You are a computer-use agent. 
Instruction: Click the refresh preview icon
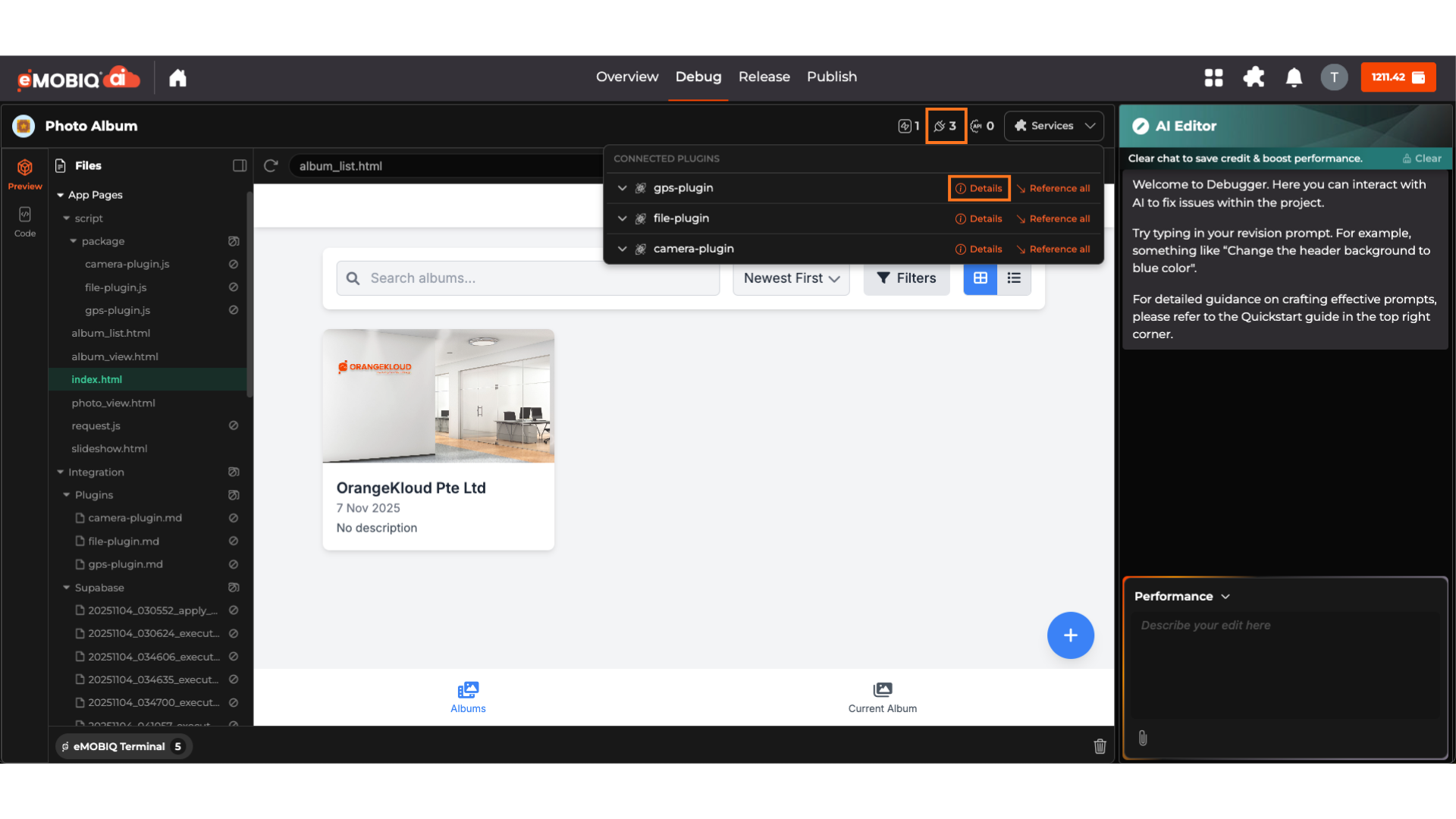pos(271,165)
